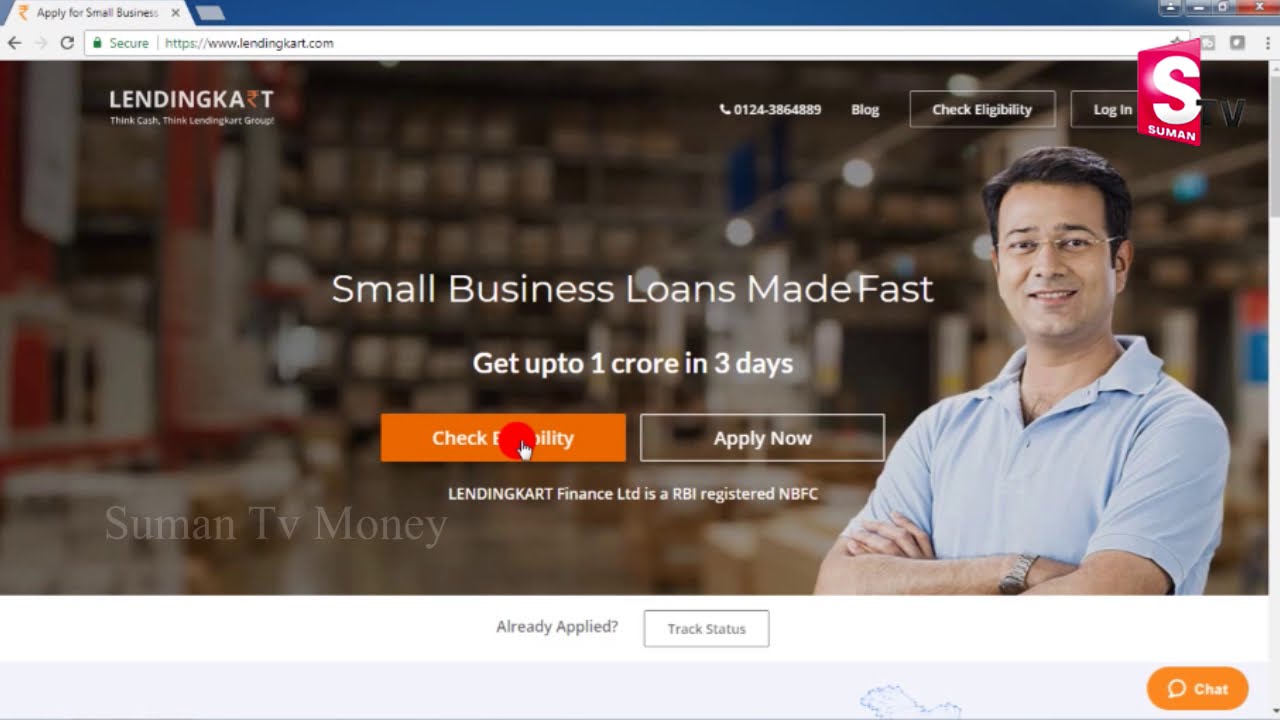
Task: Click the extension icon beside the menu
Action: [x=1237, y=43]
